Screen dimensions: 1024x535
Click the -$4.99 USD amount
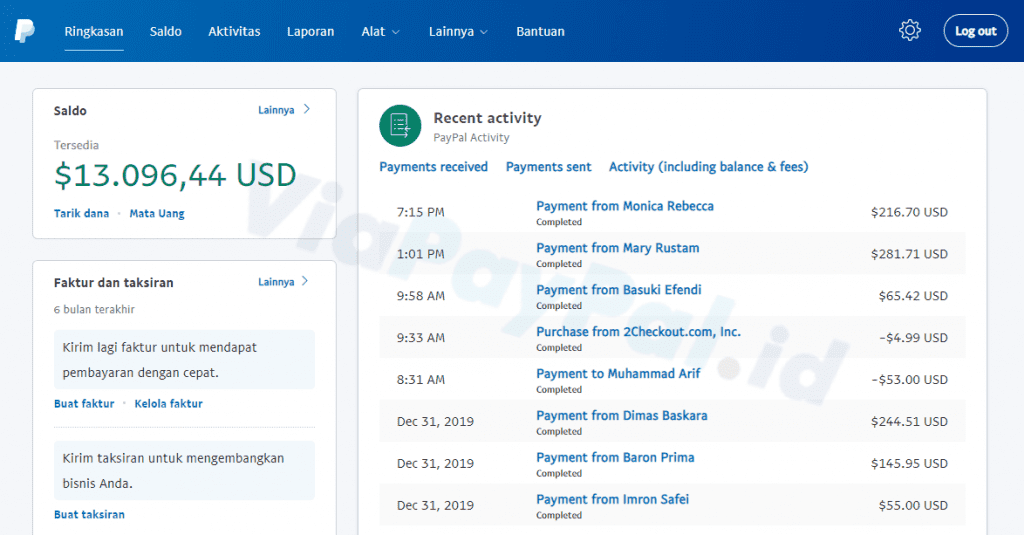pos(913,338)
